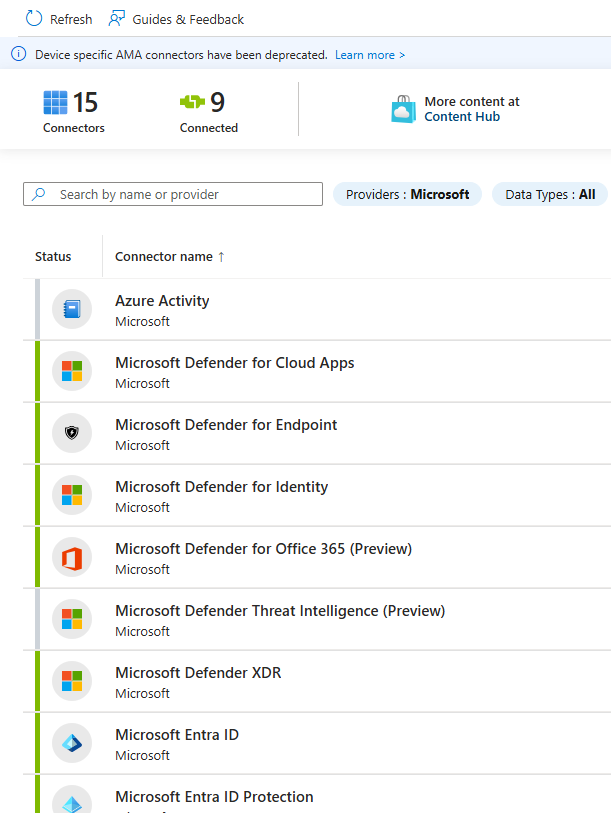The image size is (611, 813).
Task: Click the More content at label
Action: pyautogui.click(x=472, y=102)
